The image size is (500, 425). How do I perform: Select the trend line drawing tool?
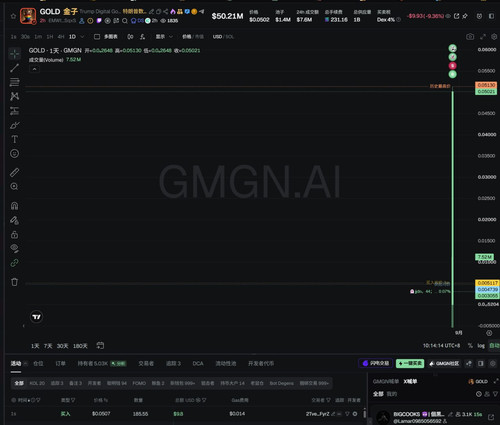[14, 68]
